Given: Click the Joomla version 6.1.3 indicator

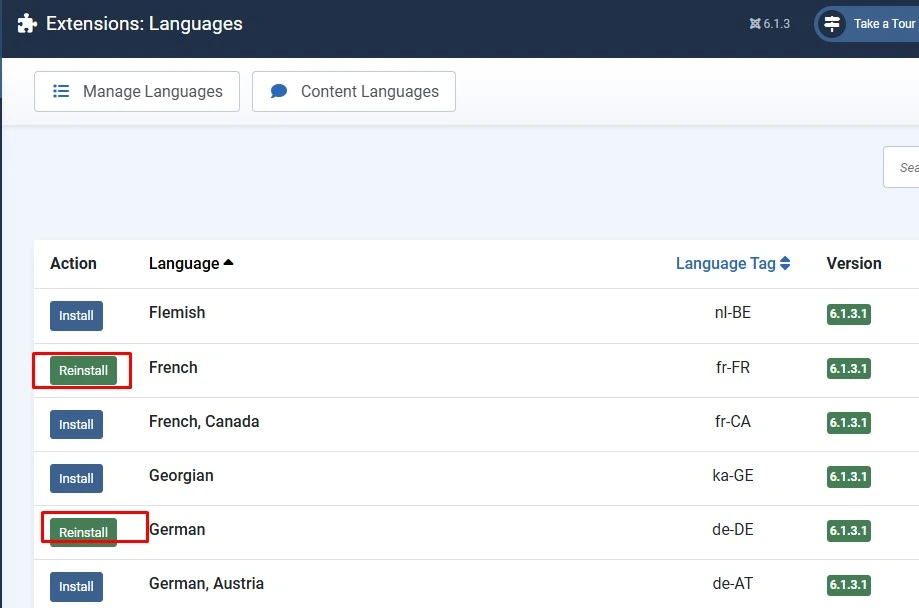Looking at the screenshot, I should tap(770, 23).
